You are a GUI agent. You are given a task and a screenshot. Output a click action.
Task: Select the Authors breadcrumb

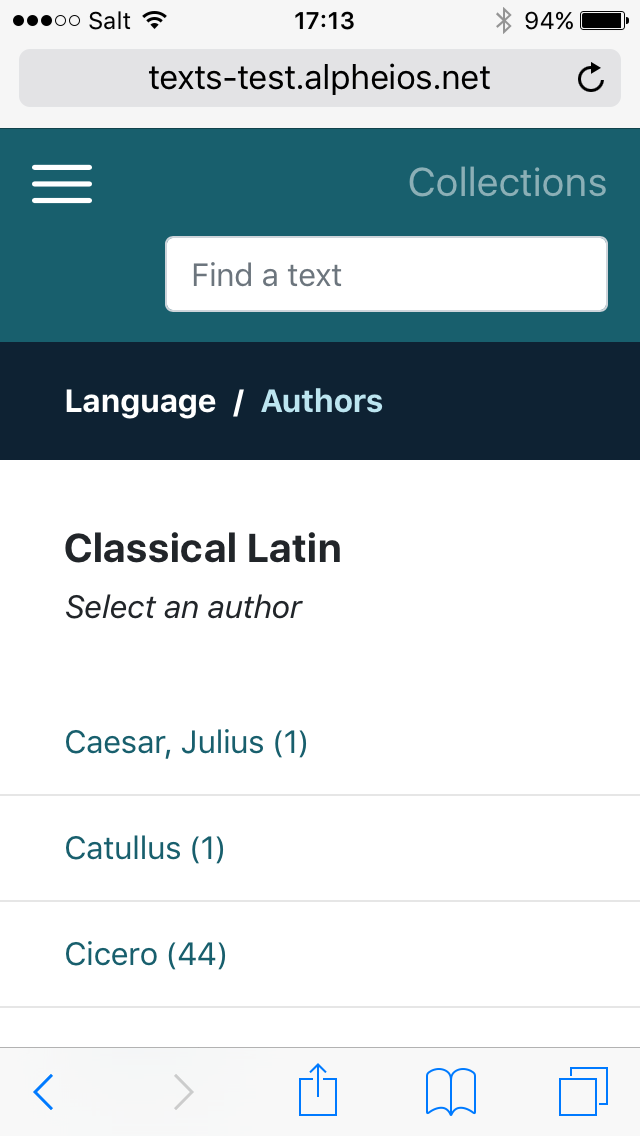[x=322, y=401]
